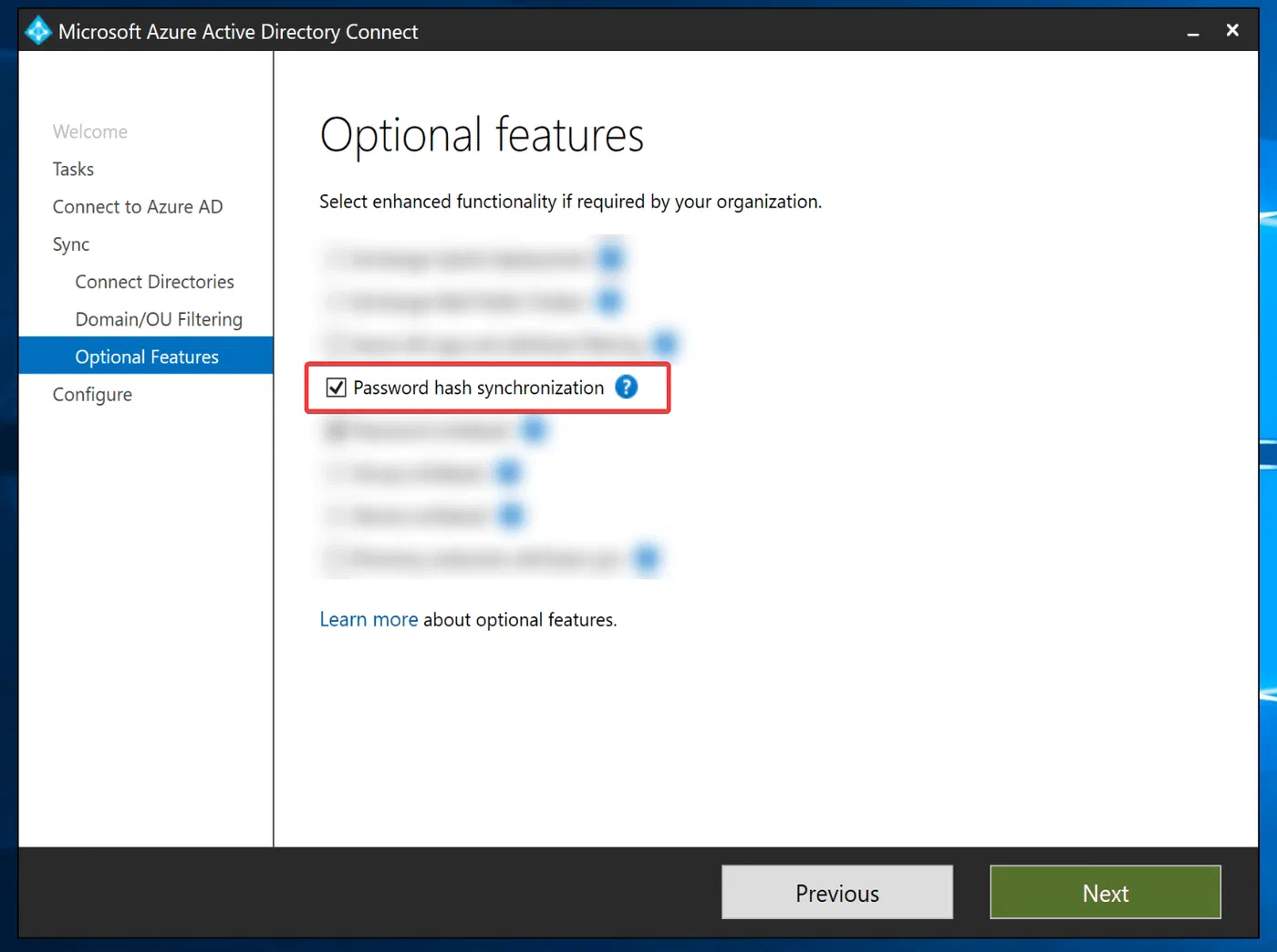
Task: Click the Password hash synchronization label
Action: pos(479,388)
